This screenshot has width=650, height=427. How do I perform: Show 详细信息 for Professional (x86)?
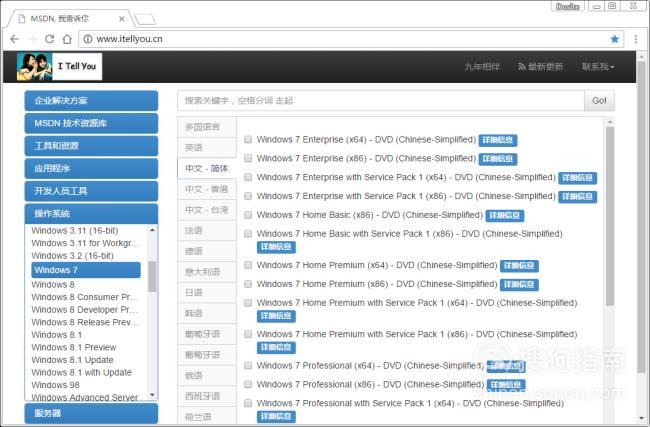click(x=506, y=385)
